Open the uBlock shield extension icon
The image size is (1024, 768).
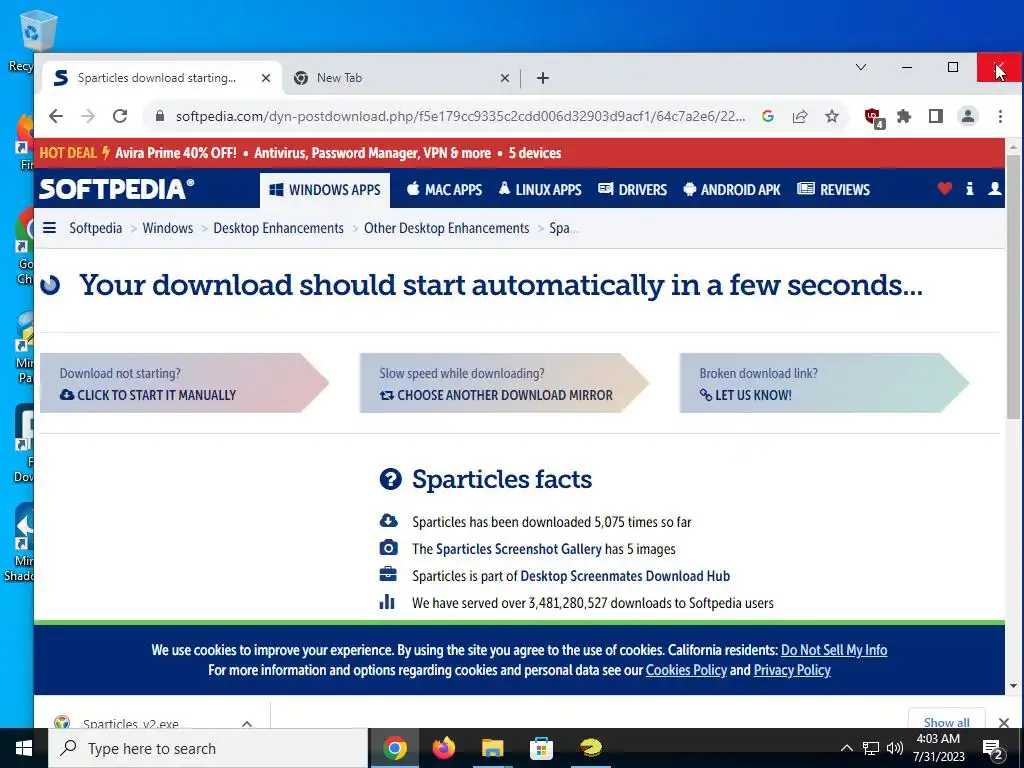point(874,117)
